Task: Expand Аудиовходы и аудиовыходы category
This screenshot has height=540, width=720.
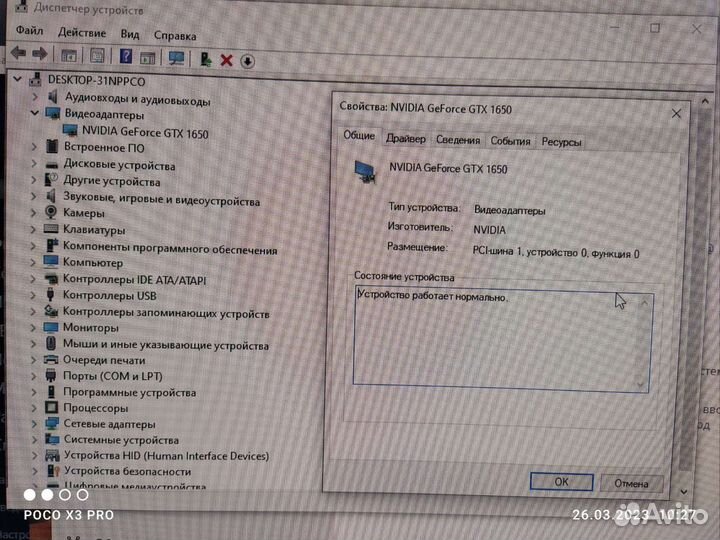Action: [x=35, y=96]
